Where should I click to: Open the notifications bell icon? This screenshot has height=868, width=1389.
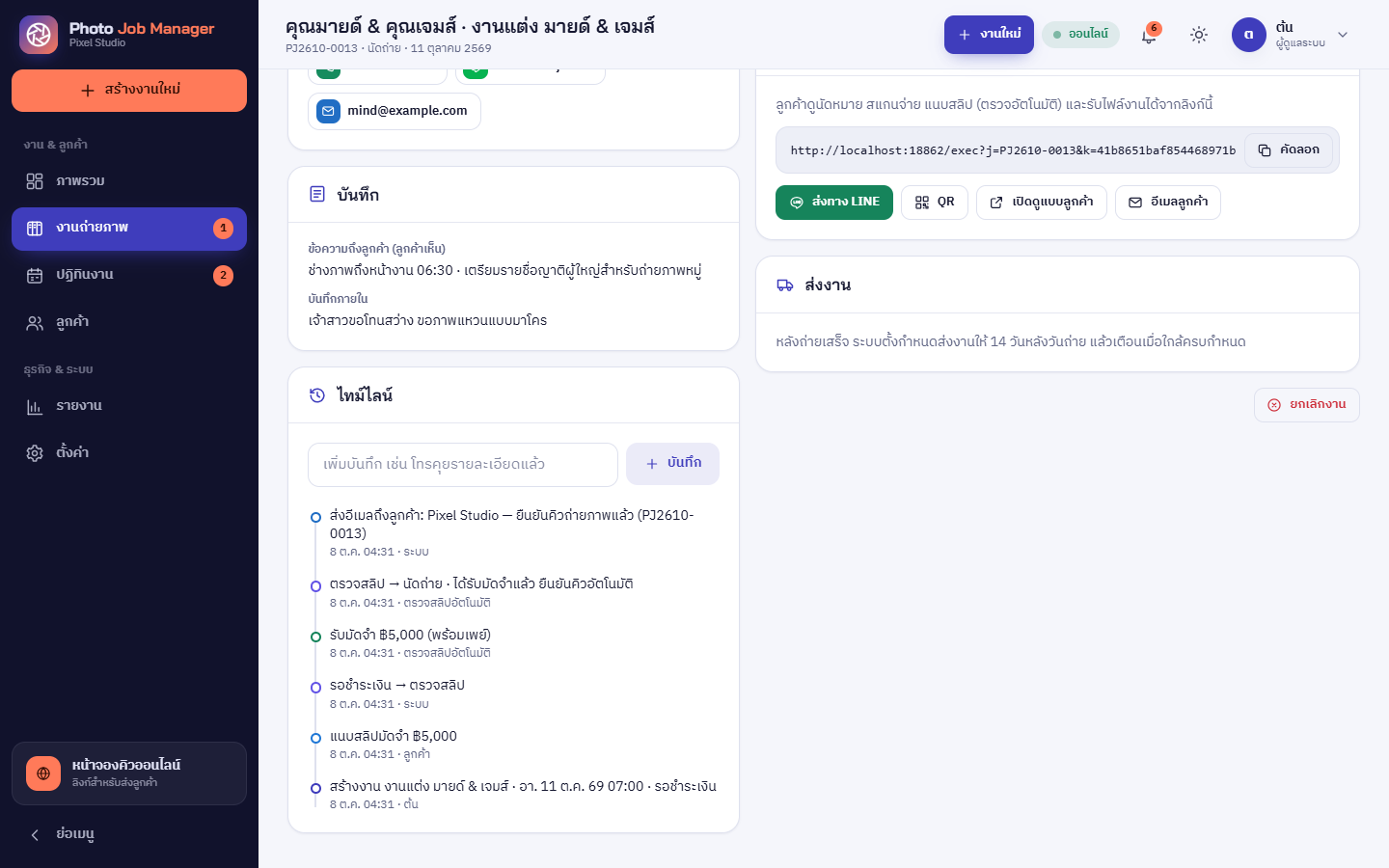click(1149, 35)
